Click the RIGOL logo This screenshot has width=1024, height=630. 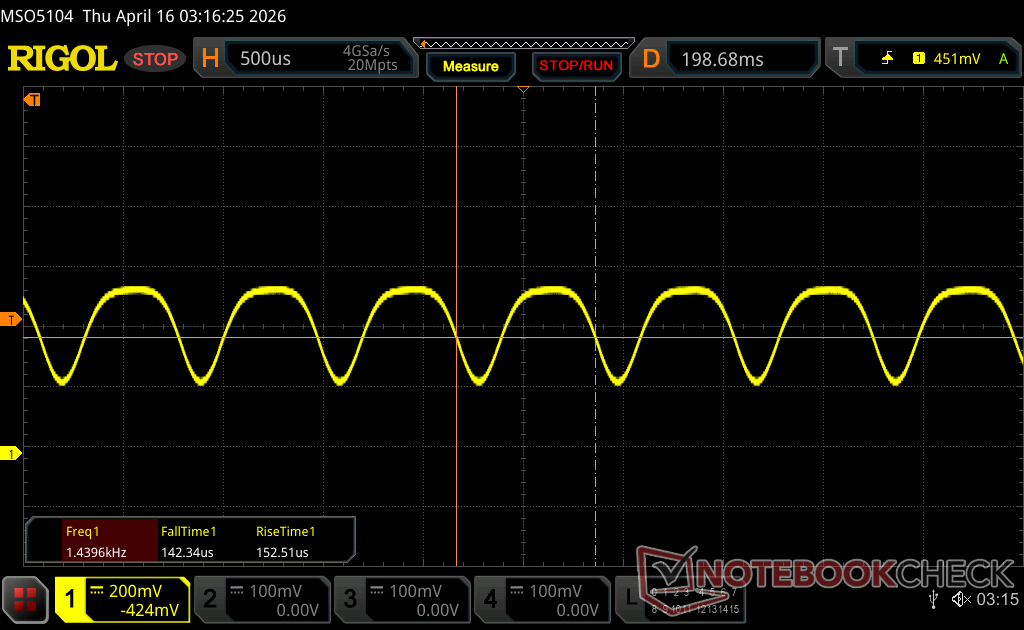62,59
